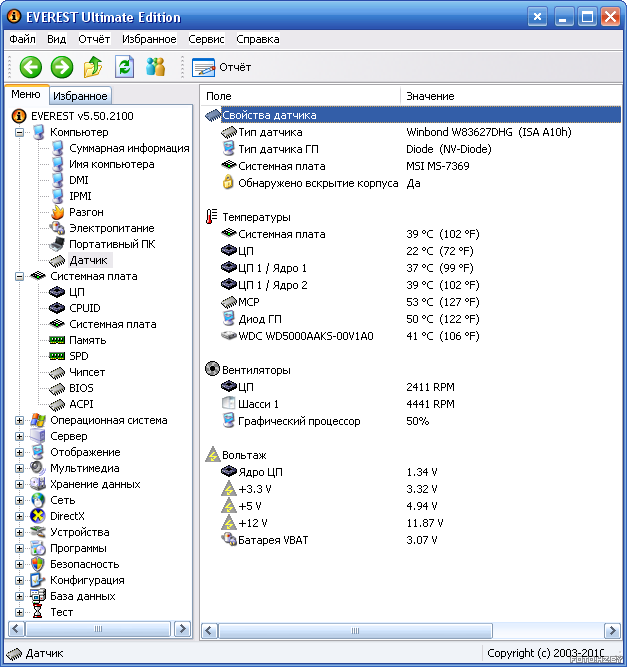Expand the Отображение node

coord(19,452)
